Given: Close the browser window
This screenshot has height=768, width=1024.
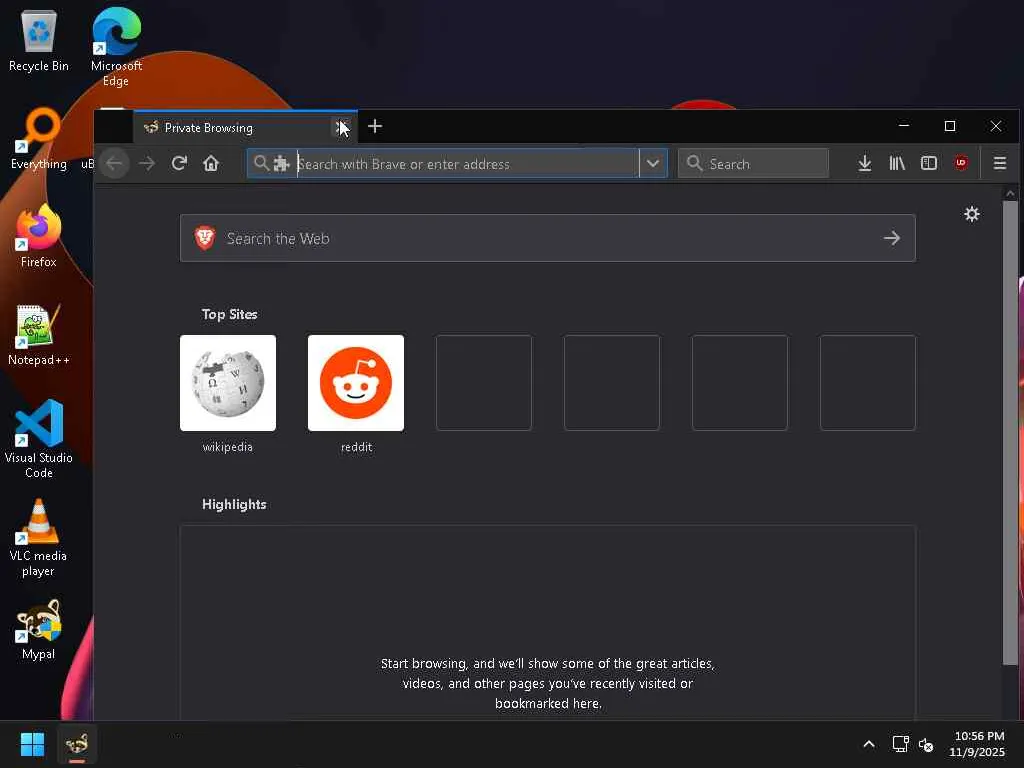Looking at the screenshot, I should coord(996,126).
